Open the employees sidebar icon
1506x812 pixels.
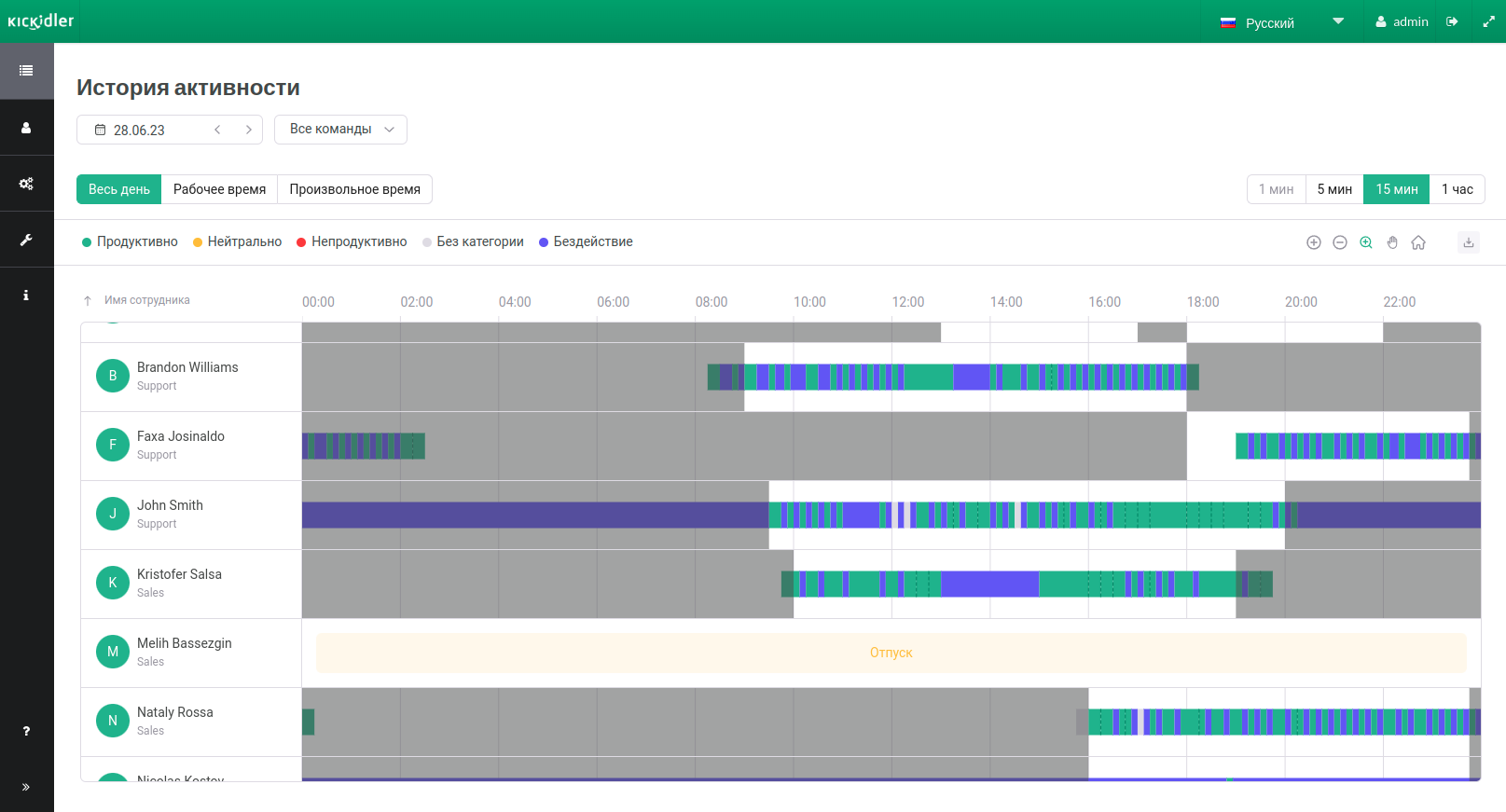[26, 128]
